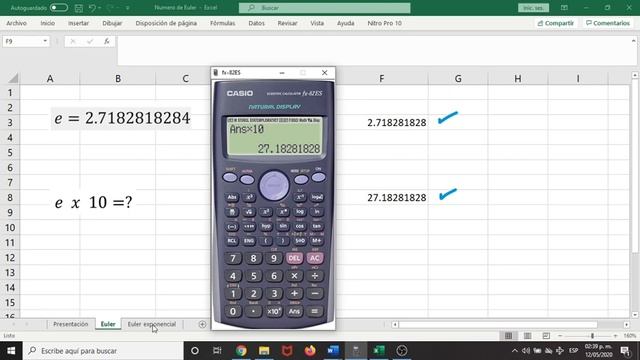Show hidden system tray icons chevron
This screenshot has width=640, height=360.
(515, 351)
